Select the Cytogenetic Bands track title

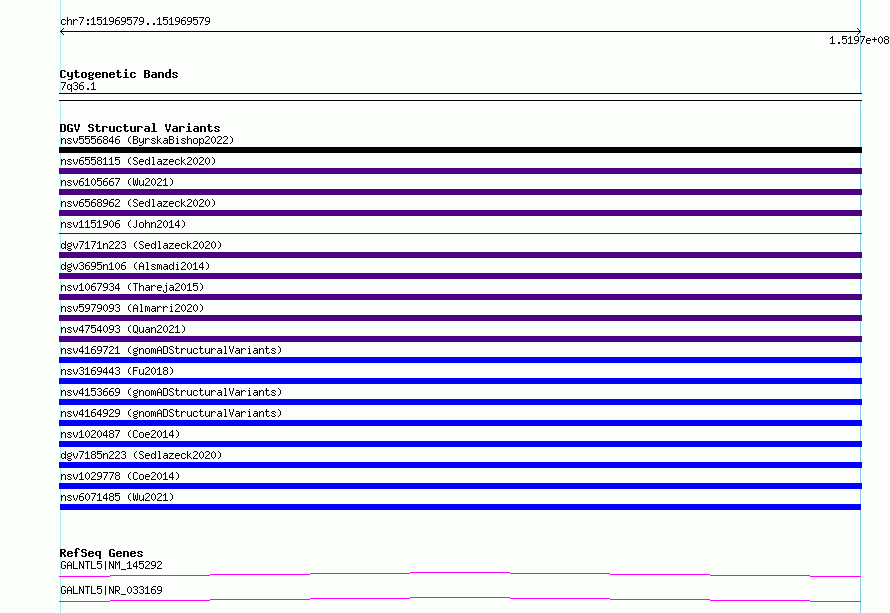[119, 74]
